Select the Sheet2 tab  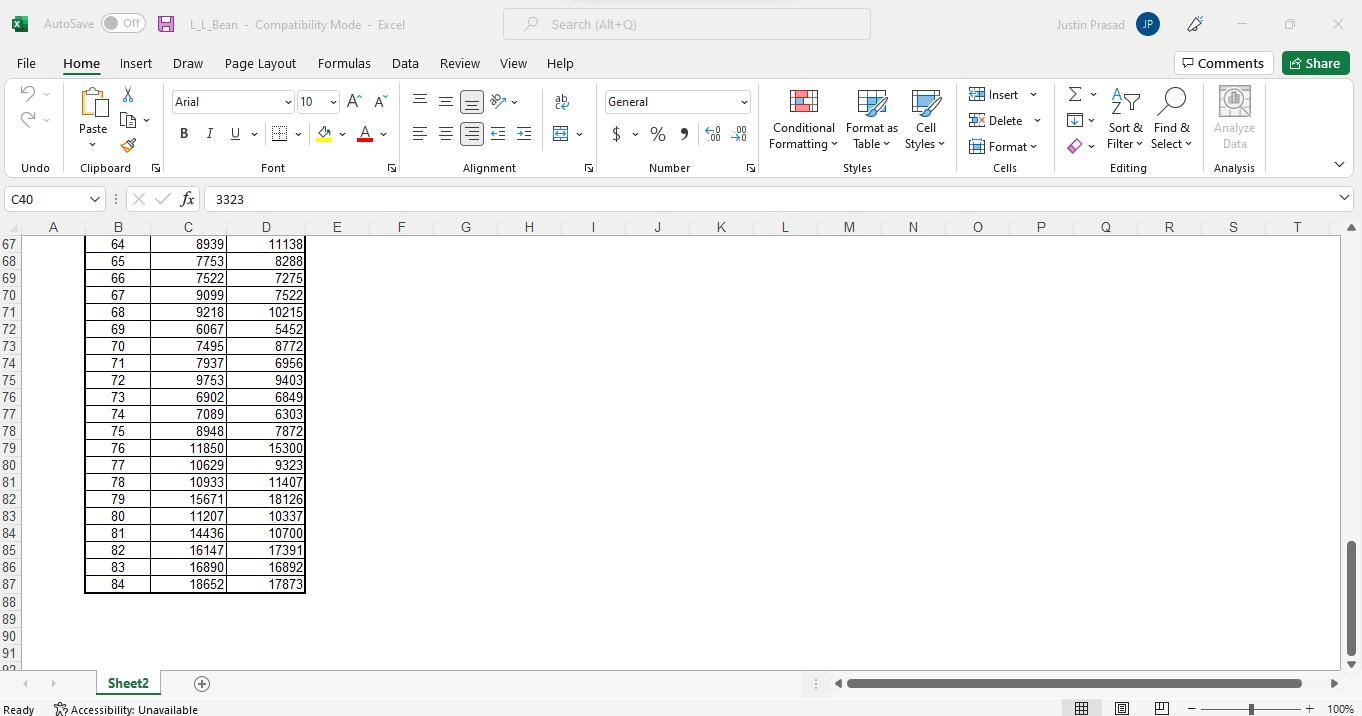point(127,683)
